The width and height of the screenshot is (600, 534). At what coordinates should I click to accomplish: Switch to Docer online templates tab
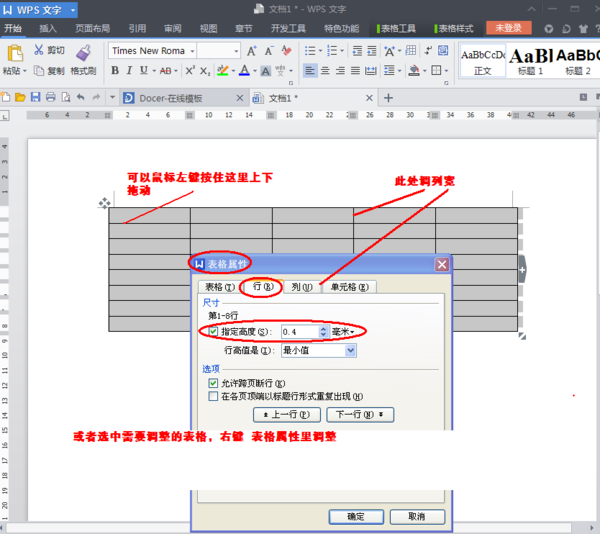171,98
